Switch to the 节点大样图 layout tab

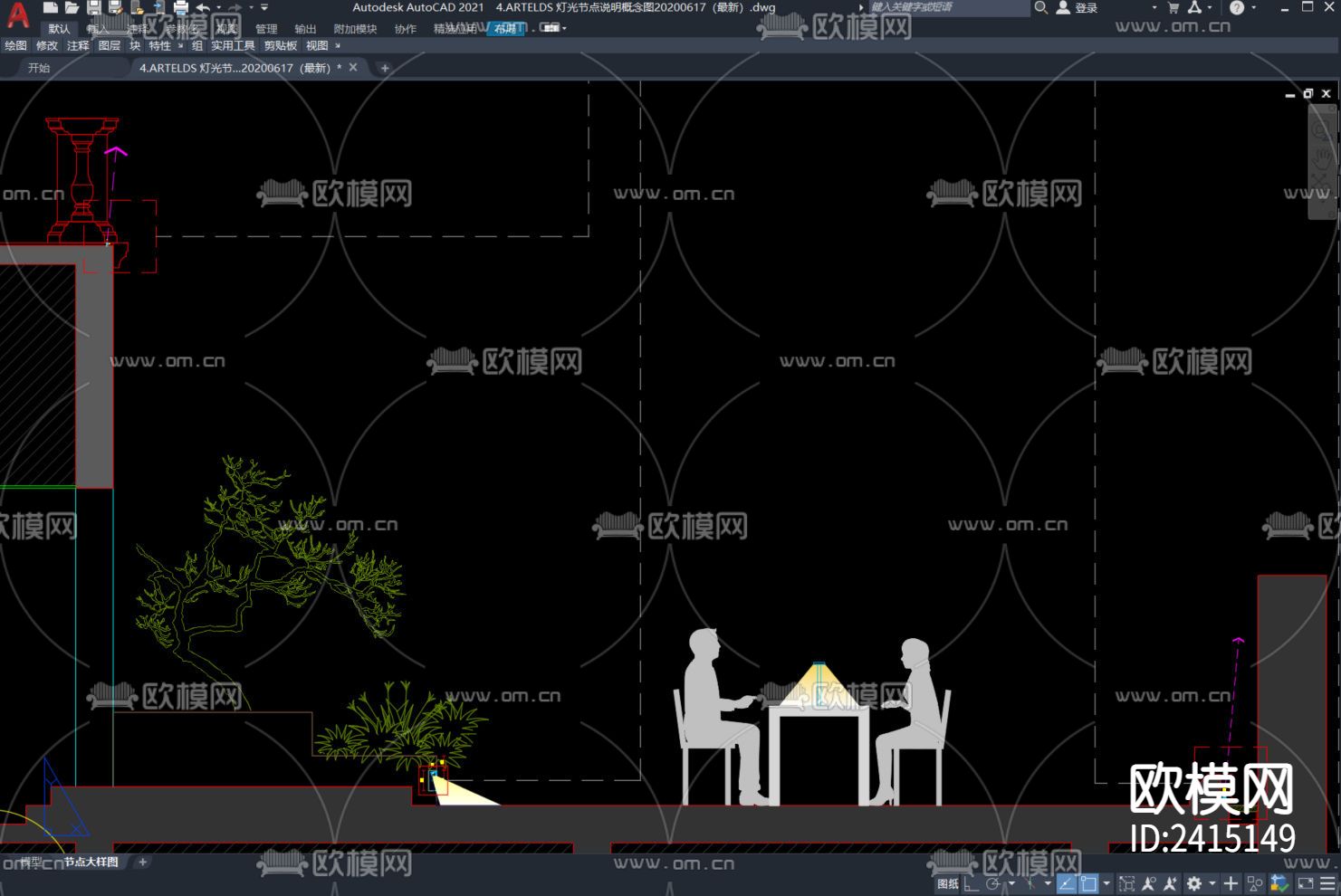(x=91, y=863)
